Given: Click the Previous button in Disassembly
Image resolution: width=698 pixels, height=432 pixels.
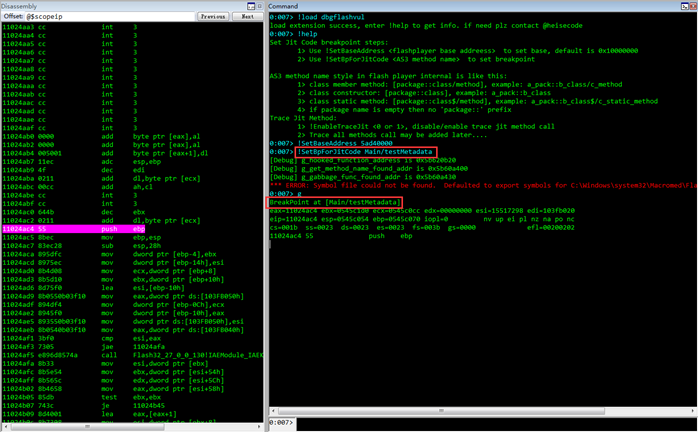Looking at the screenshot, I should (x=213, y=16).
